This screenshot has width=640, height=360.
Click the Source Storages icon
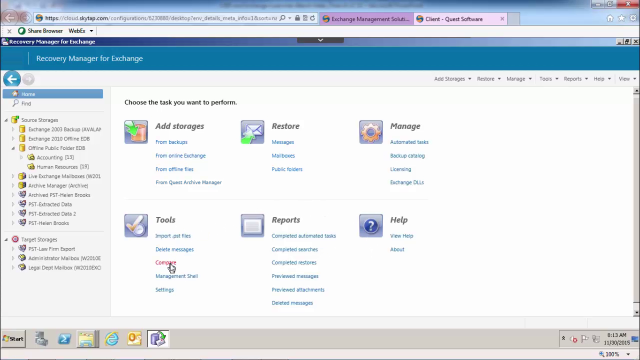tap(15, 120)
